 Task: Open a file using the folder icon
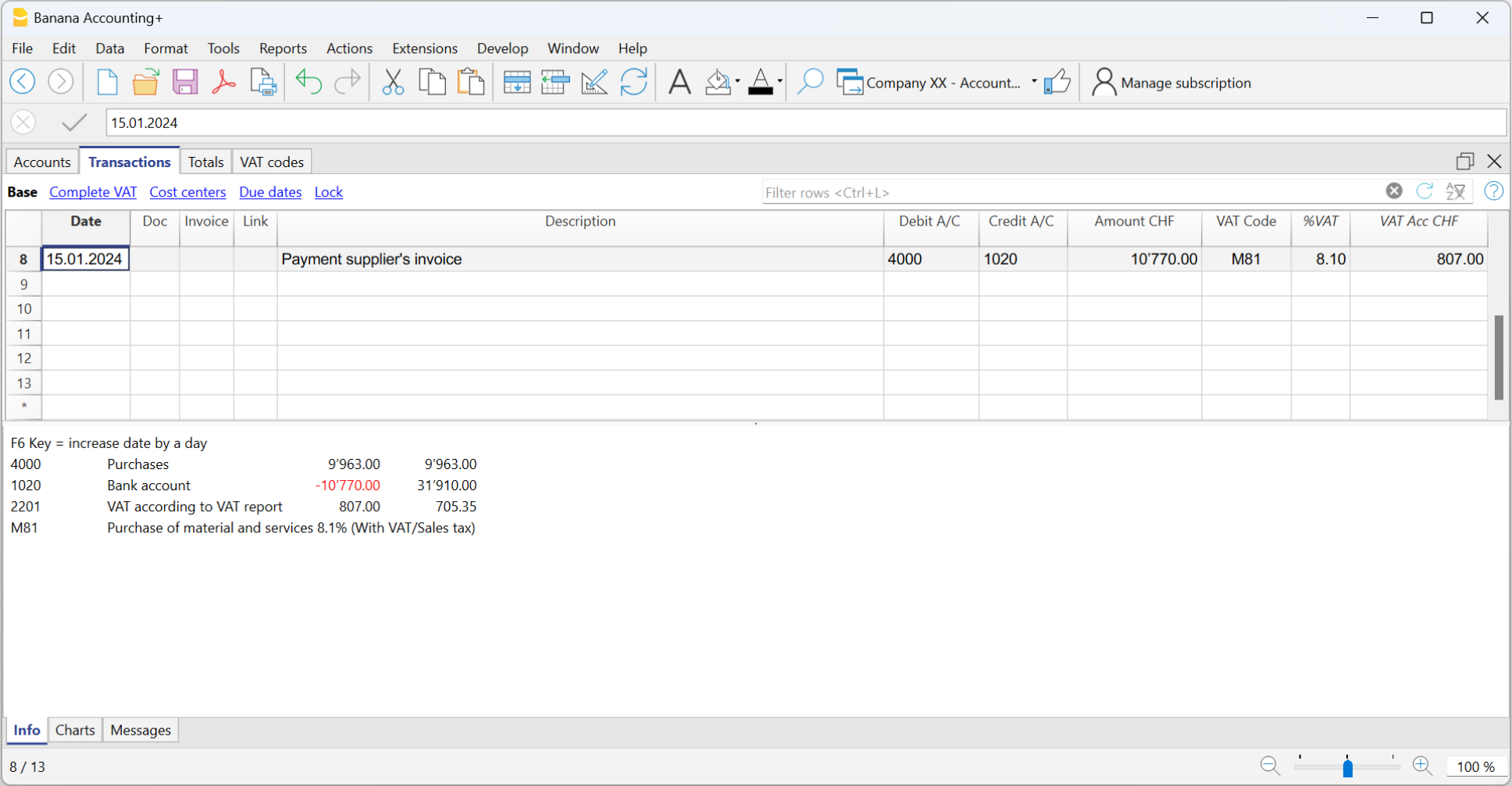point(145,81)
